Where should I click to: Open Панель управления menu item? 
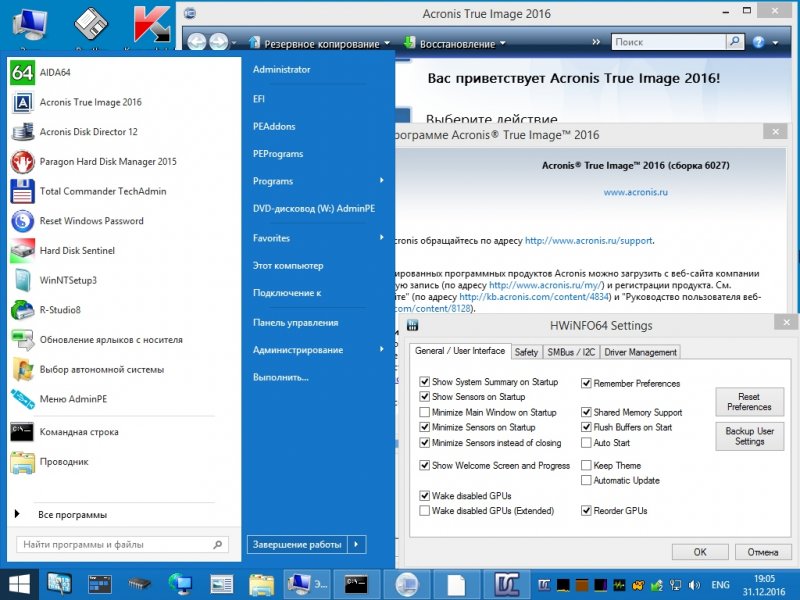point(295,322)
